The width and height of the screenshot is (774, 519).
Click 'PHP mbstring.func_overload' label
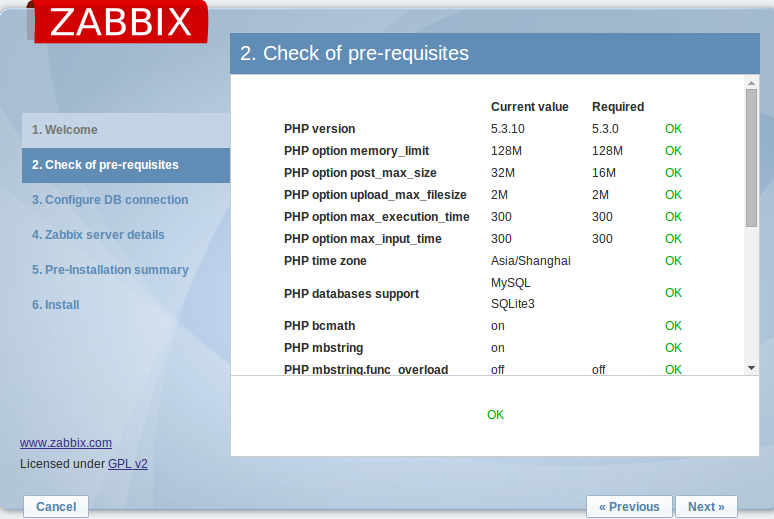[x=366, y=370]
